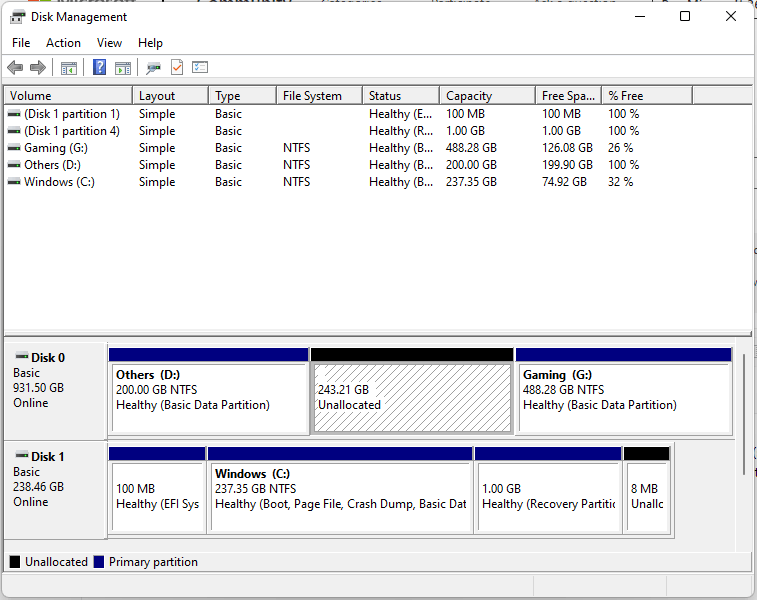Click the Disk Management title bar icon
This screenshot has width=757, height=600.
click(x=17, y=17)
